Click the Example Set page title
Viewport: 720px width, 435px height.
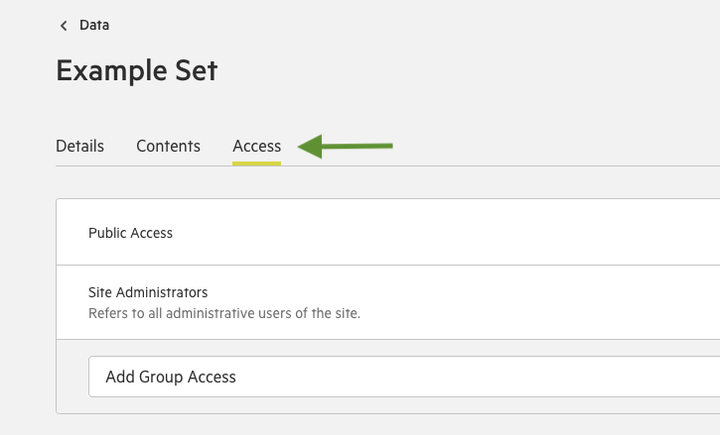coord(136,71)
